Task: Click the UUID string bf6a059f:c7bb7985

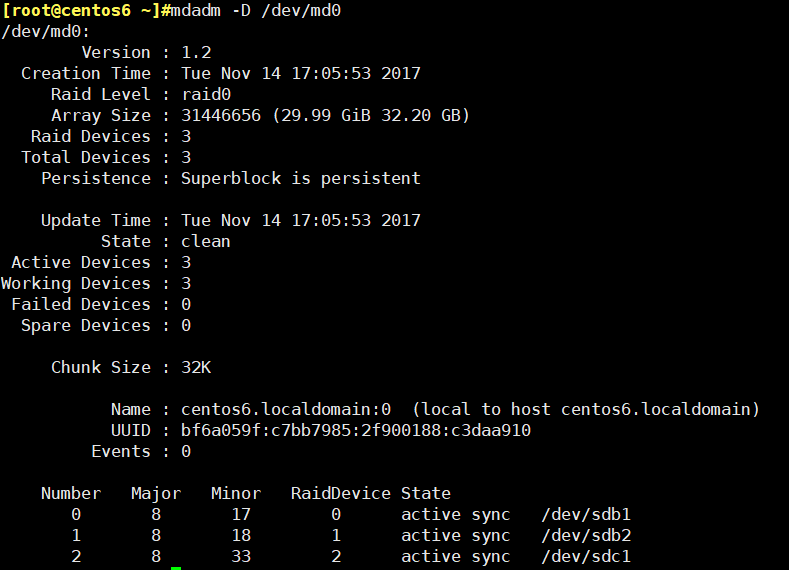Action: point(356,430)
